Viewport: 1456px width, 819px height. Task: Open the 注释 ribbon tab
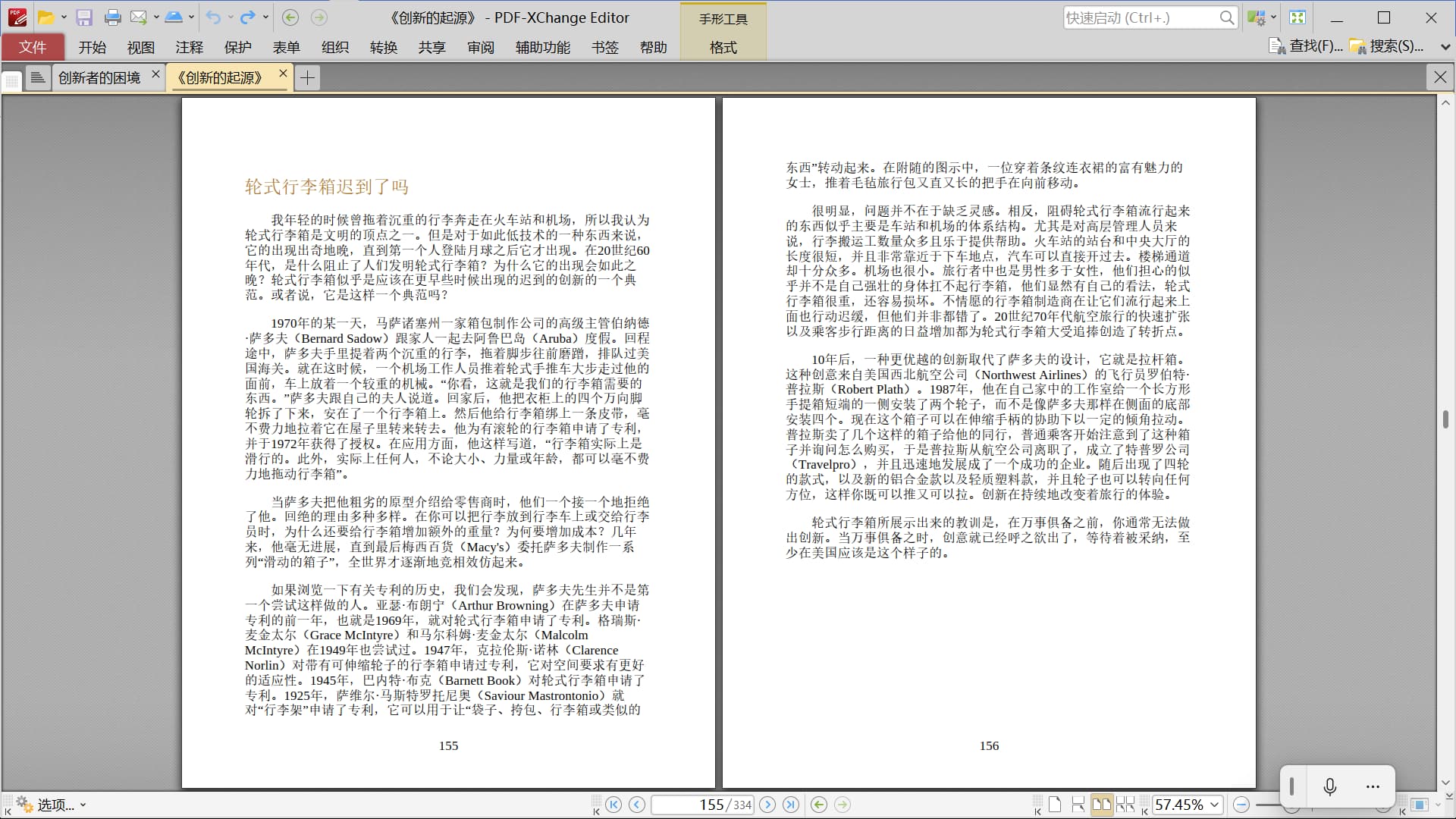[189, 47]
